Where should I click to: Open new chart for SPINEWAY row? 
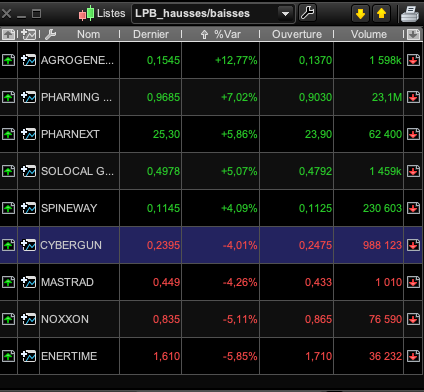(29, 208)
